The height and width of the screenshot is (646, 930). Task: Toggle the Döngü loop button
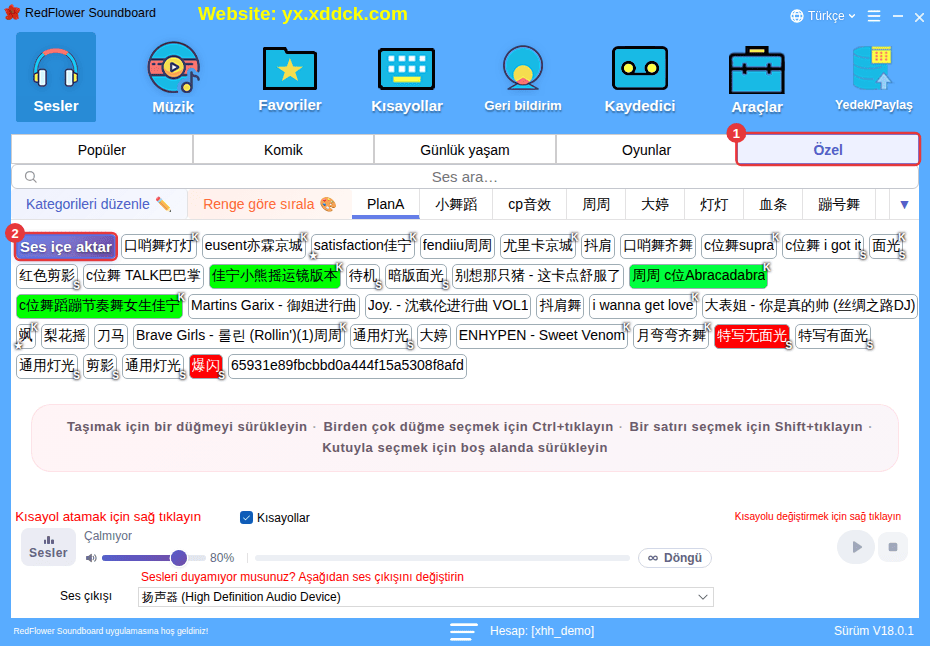click(674, 558)
